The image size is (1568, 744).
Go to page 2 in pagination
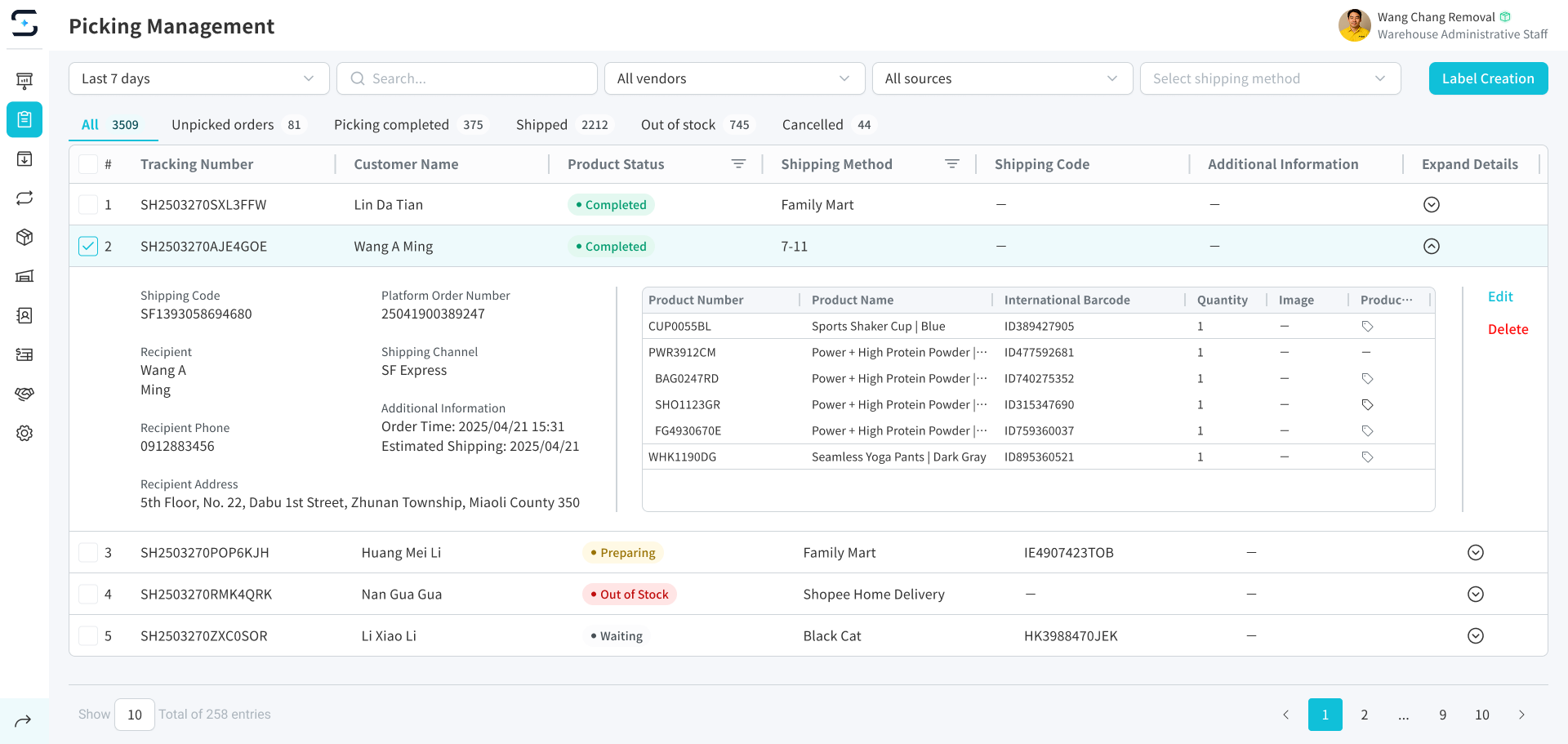click(1364, 715)
